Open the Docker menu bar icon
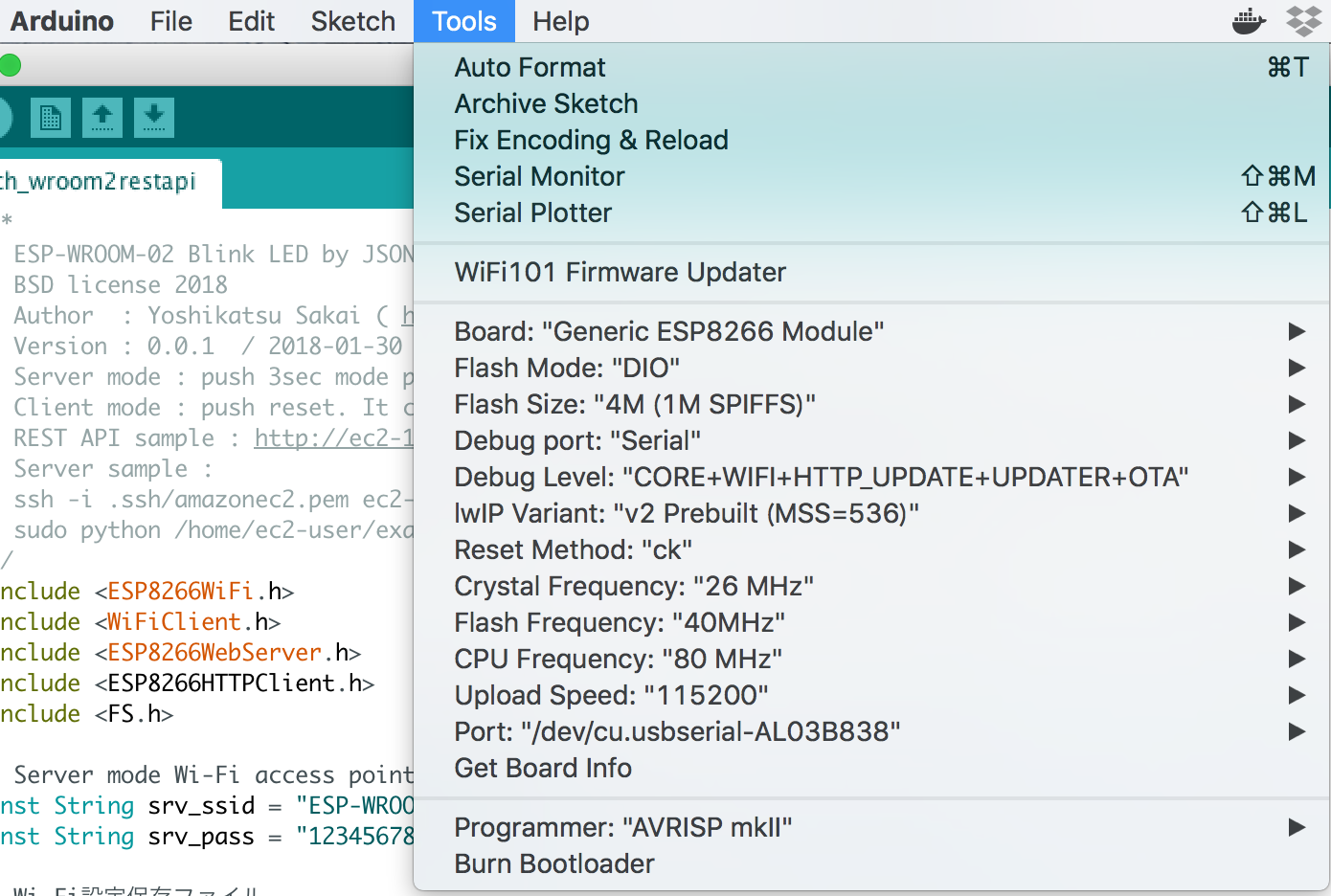The width and height of the screenshot is (1331, 896). (x=1249, y=21)
